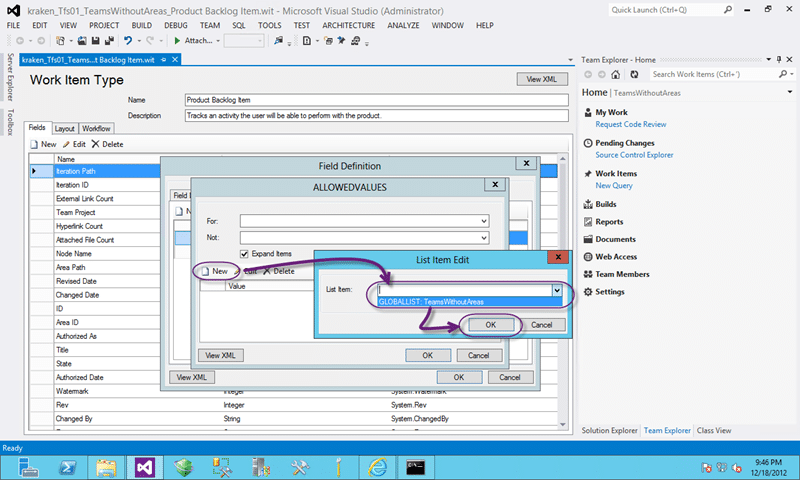This screenshot has height=480, width=800.
Task: Open the For dropdown in ALLOWEDVALUES
Action: click(x=484, y=221)
